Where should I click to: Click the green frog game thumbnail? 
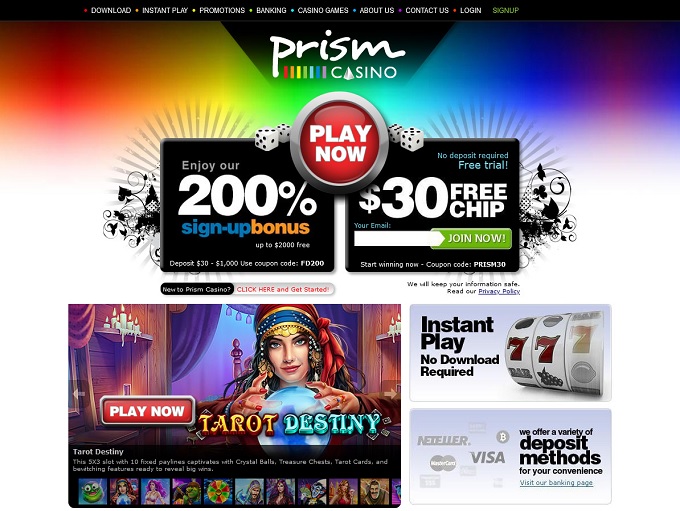pos(92,491)
